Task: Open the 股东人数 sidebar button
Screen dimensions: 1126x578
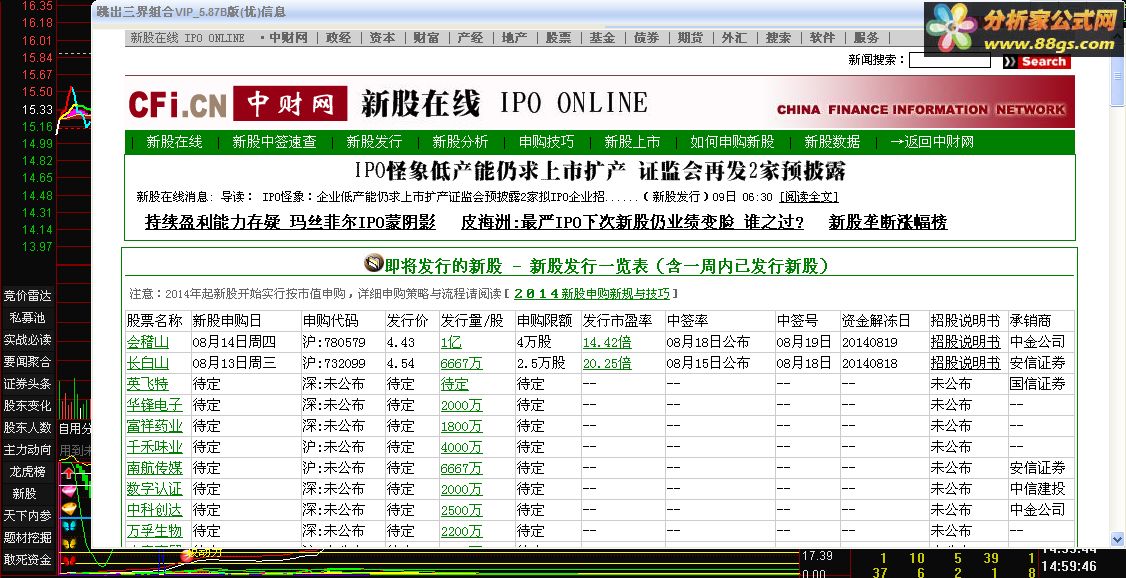Action: click(x=27, y=428)
